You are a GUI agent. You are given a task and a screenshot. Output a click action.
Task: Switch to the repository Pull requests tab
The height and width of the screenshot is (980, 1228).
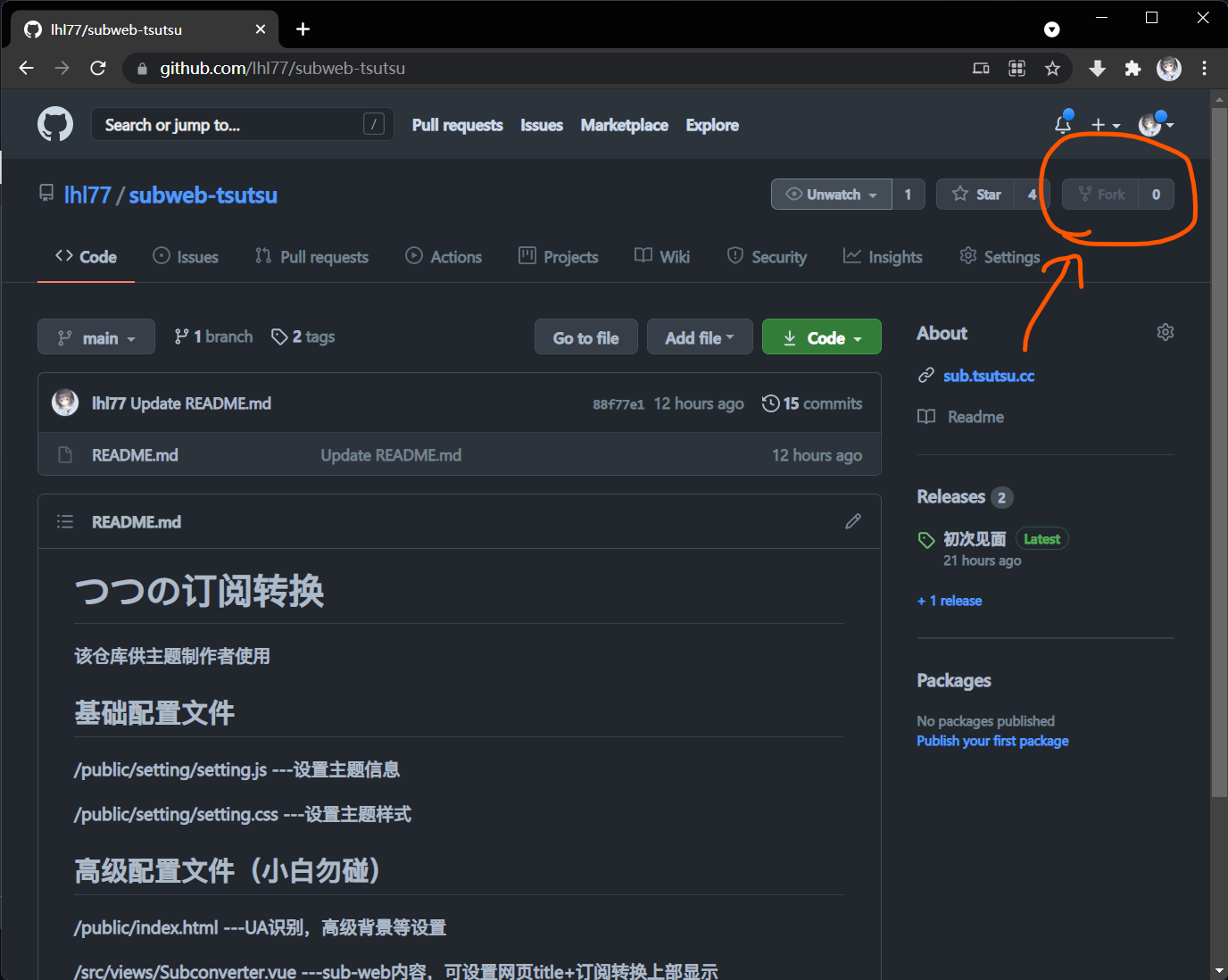pos(311,257)
